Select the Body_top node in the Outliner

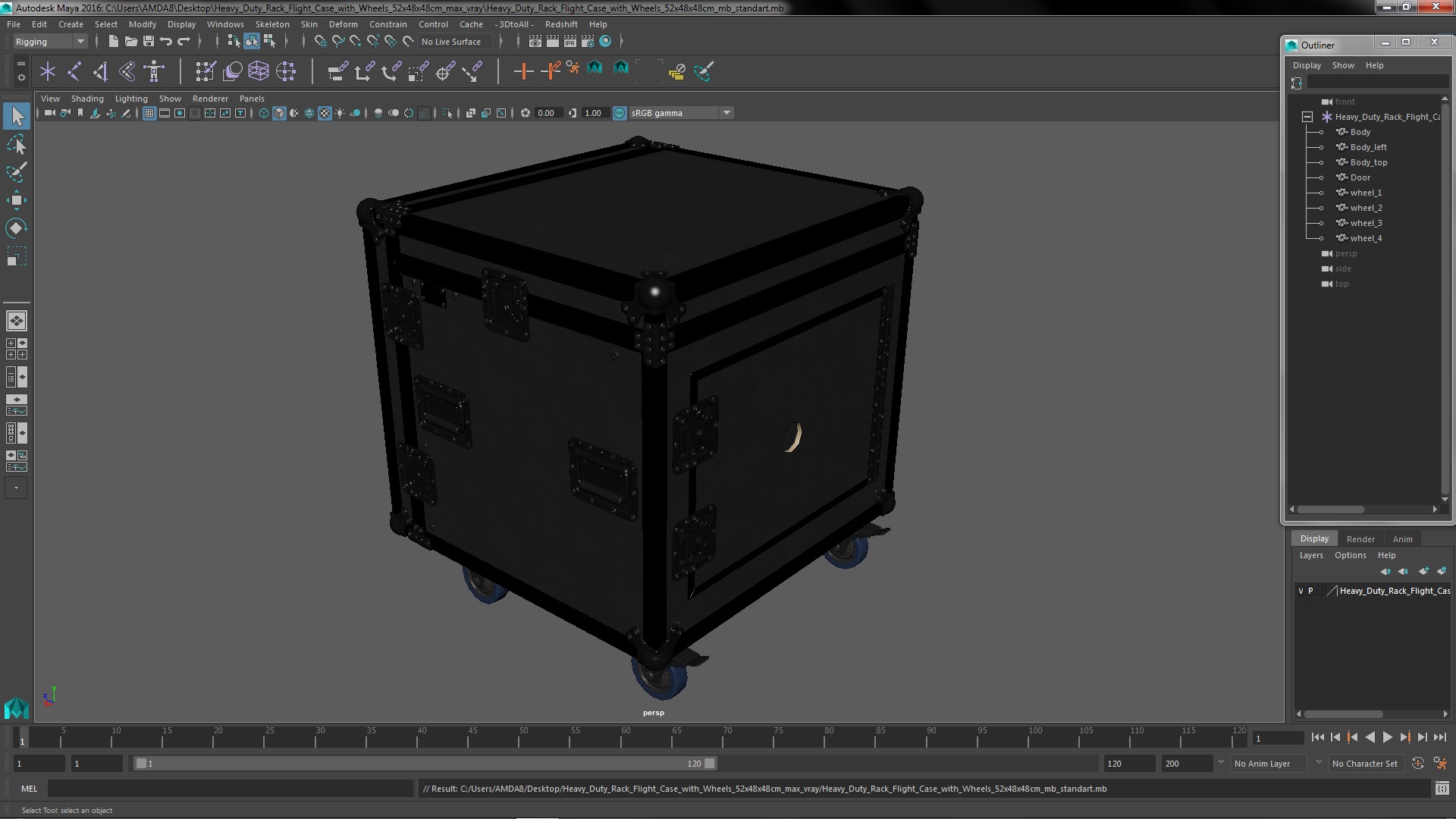pos(1368,162)
